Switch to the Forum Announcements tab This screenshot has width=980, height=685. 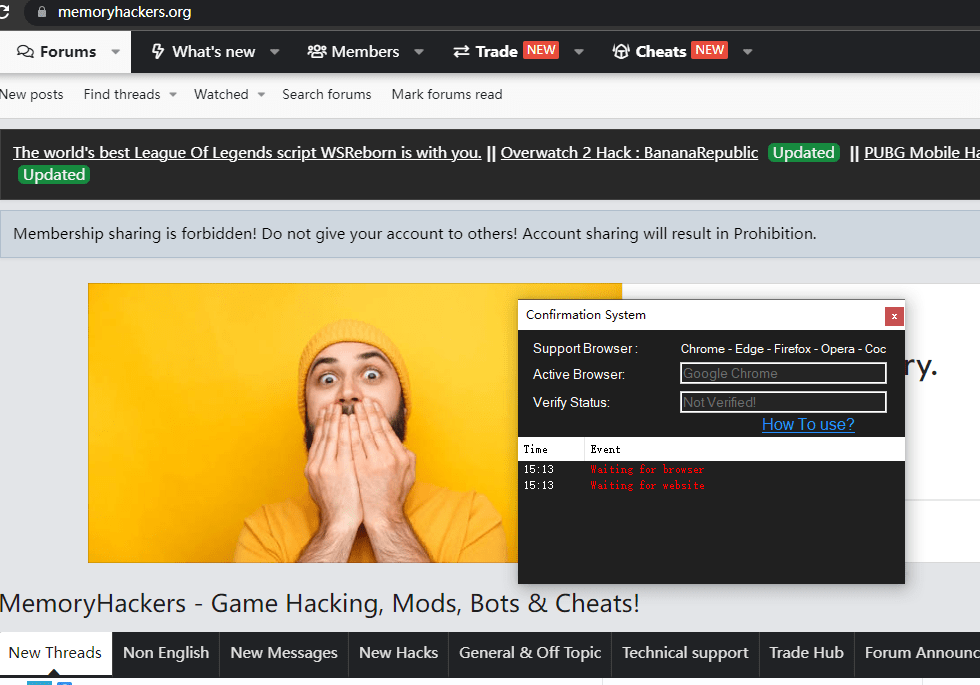(x=918, y=653)
